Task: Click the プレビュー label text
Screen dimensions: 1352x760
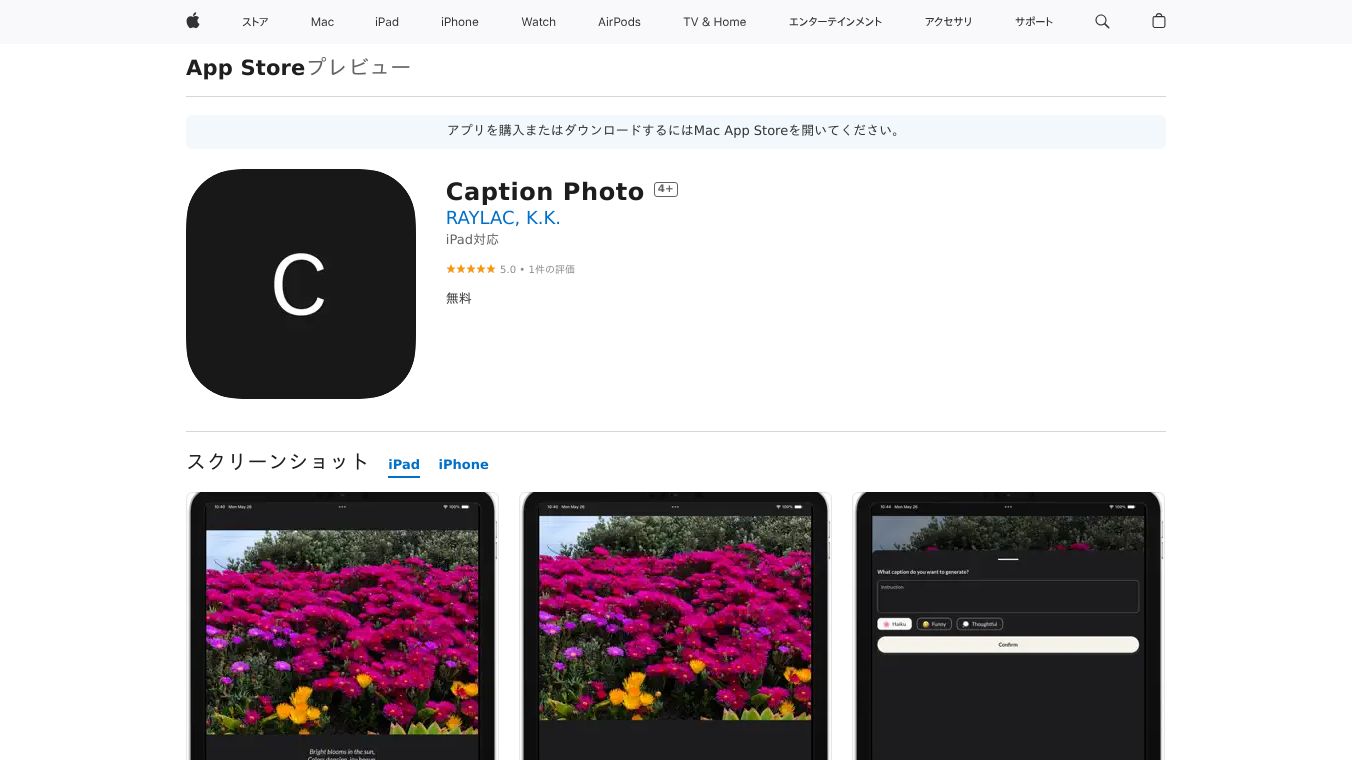Action: tap(358, 68)
